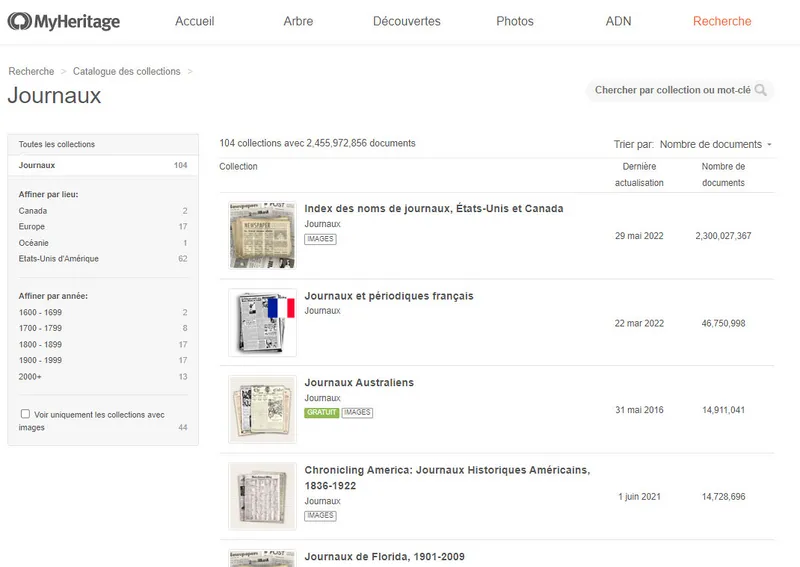
Task: Open Chronicling America: Journaux Historiques Américains
Action: 447,478
